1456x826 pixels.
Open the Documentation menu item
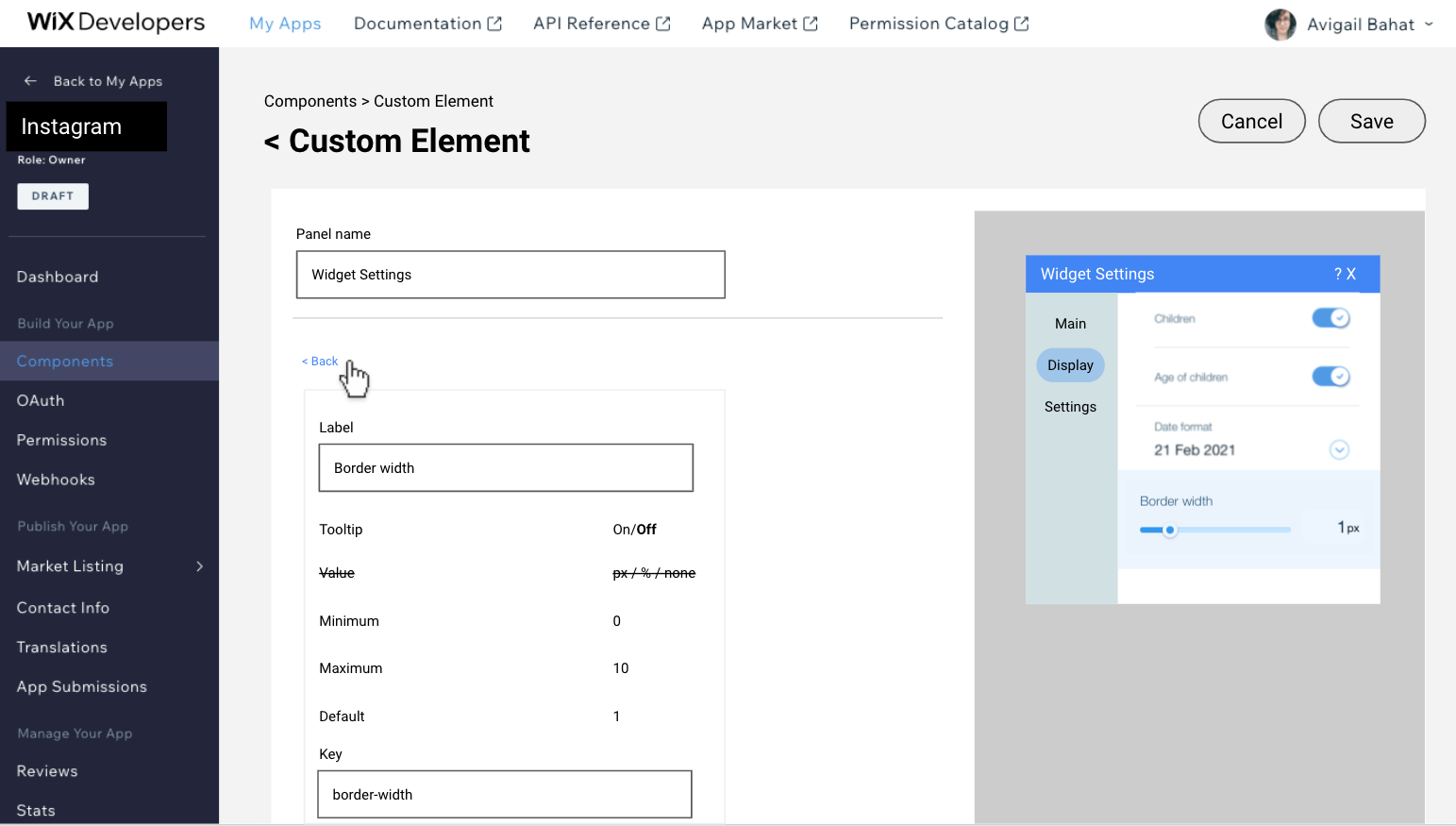click(x=417, y=24)
